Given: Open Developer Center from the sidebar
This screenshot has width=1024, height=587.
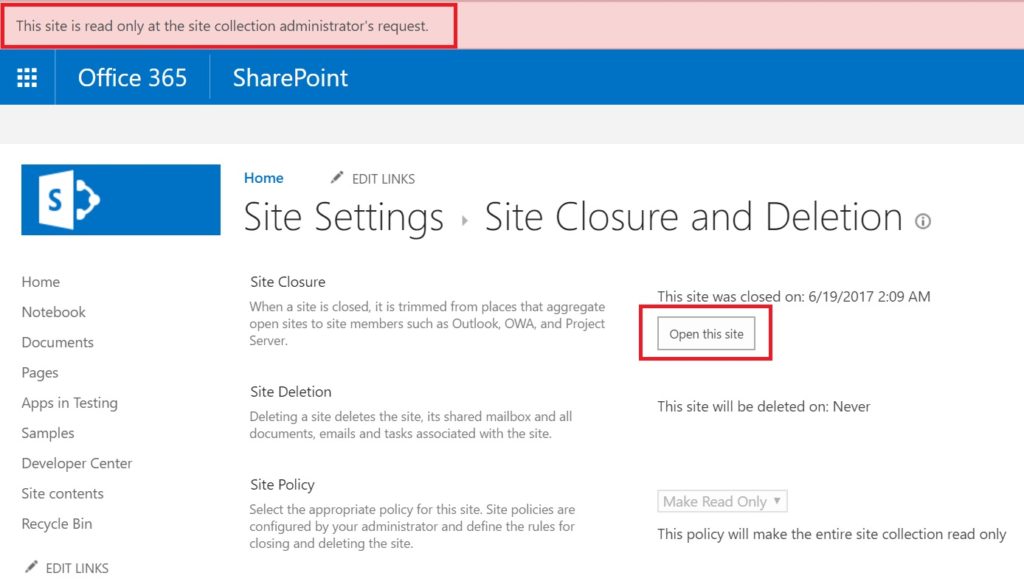Looking at the screenshot, I should [x=77, y=463].
